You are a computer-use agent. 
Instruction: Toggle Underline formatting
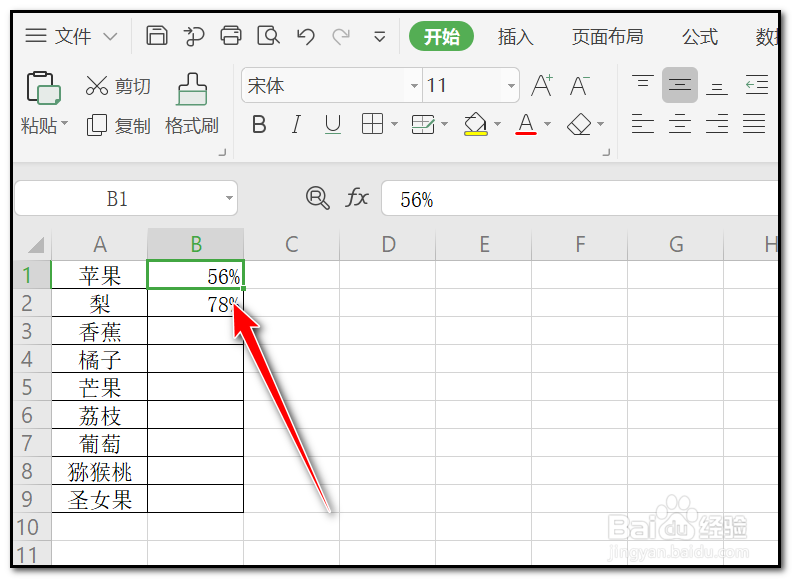[332, 124]
